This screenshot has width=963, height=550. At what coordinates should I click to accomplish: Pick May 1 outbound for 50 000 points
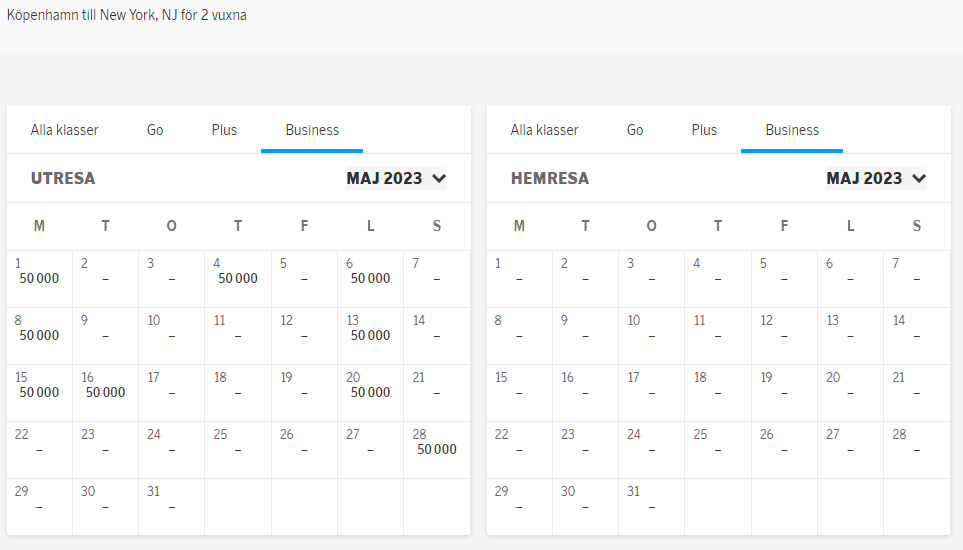point(39,279)
